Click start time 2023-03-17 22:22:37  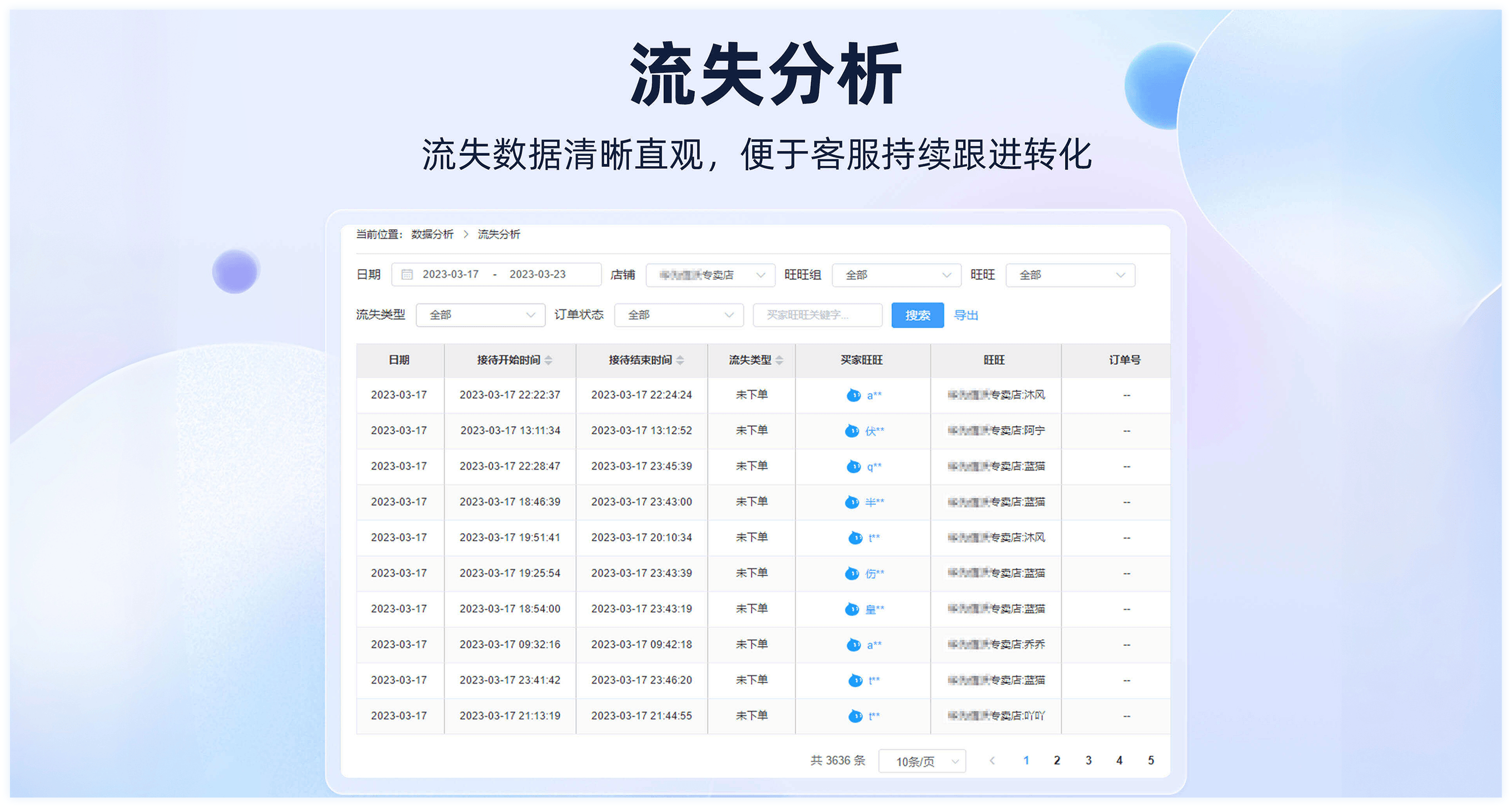point(510,395)
